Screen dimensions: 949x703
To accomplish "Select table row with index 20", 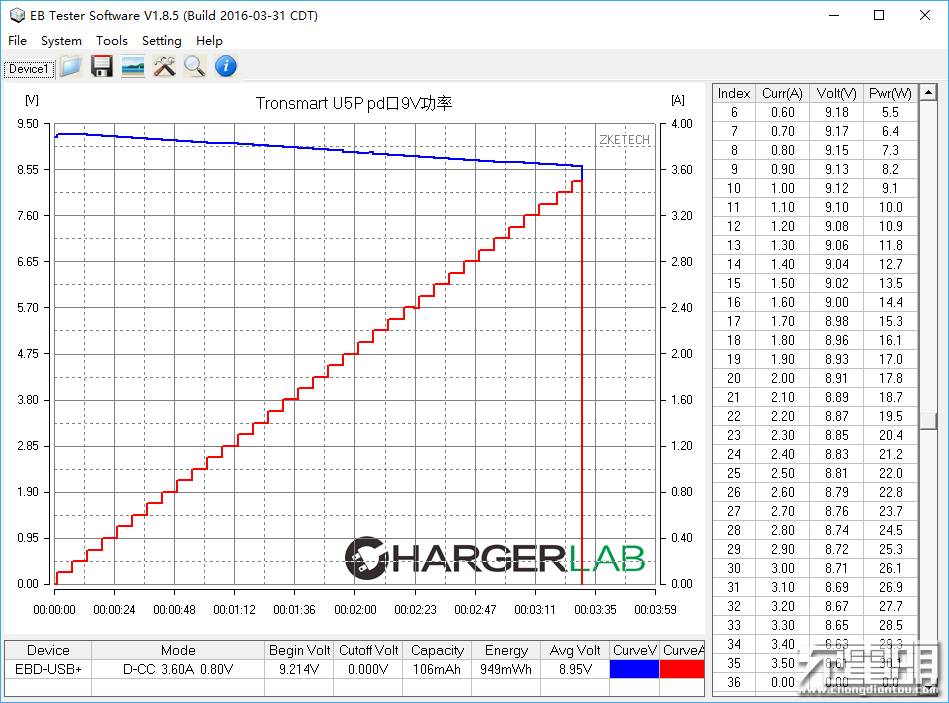I will pyautogui.click(x=815, y=378).
